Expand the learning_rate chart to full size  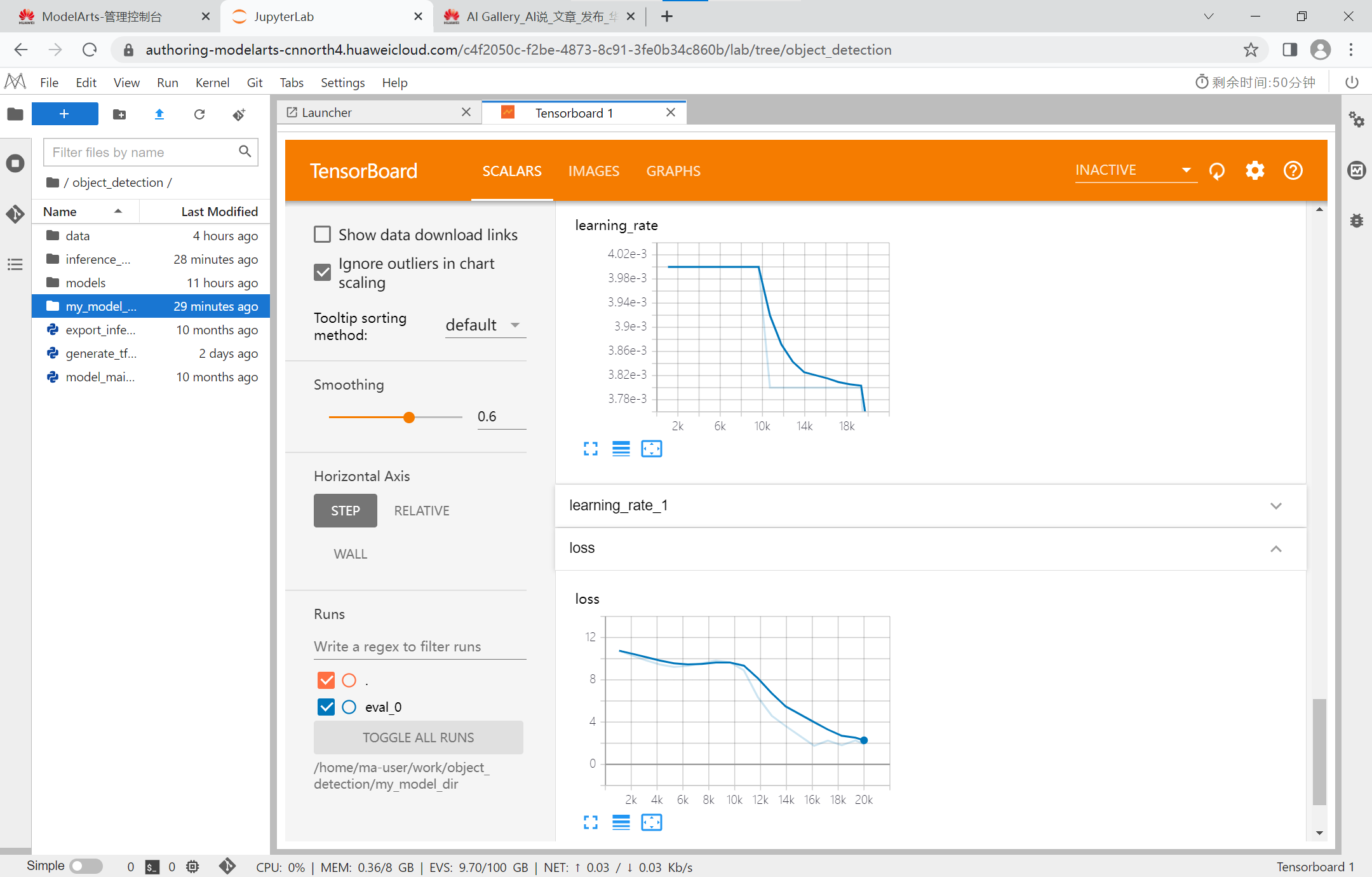(590, 449)
